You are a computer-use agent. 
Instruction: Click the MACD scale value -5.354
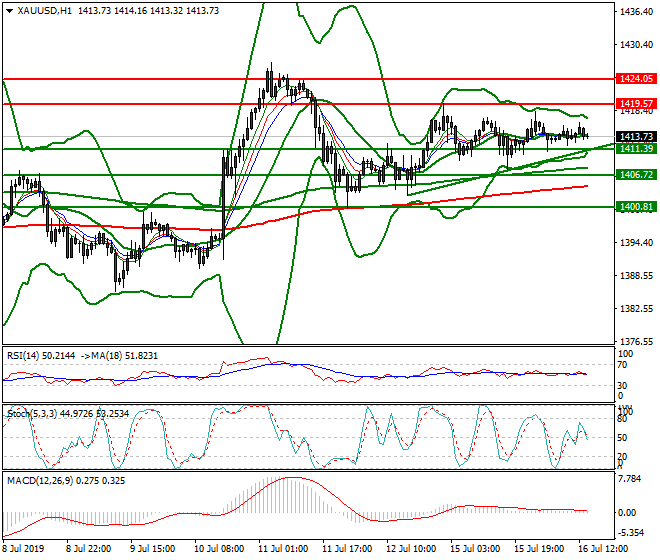630,533
